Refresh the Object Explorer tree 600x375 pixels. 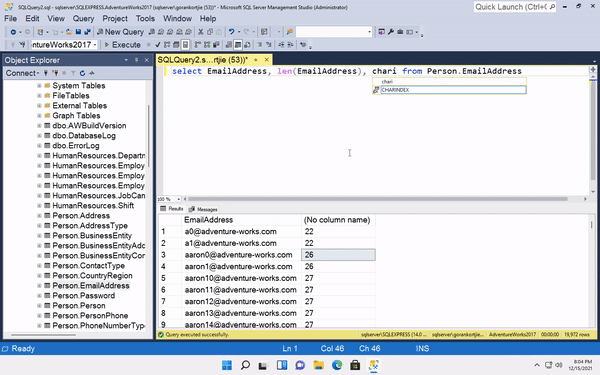coord(82,73)
